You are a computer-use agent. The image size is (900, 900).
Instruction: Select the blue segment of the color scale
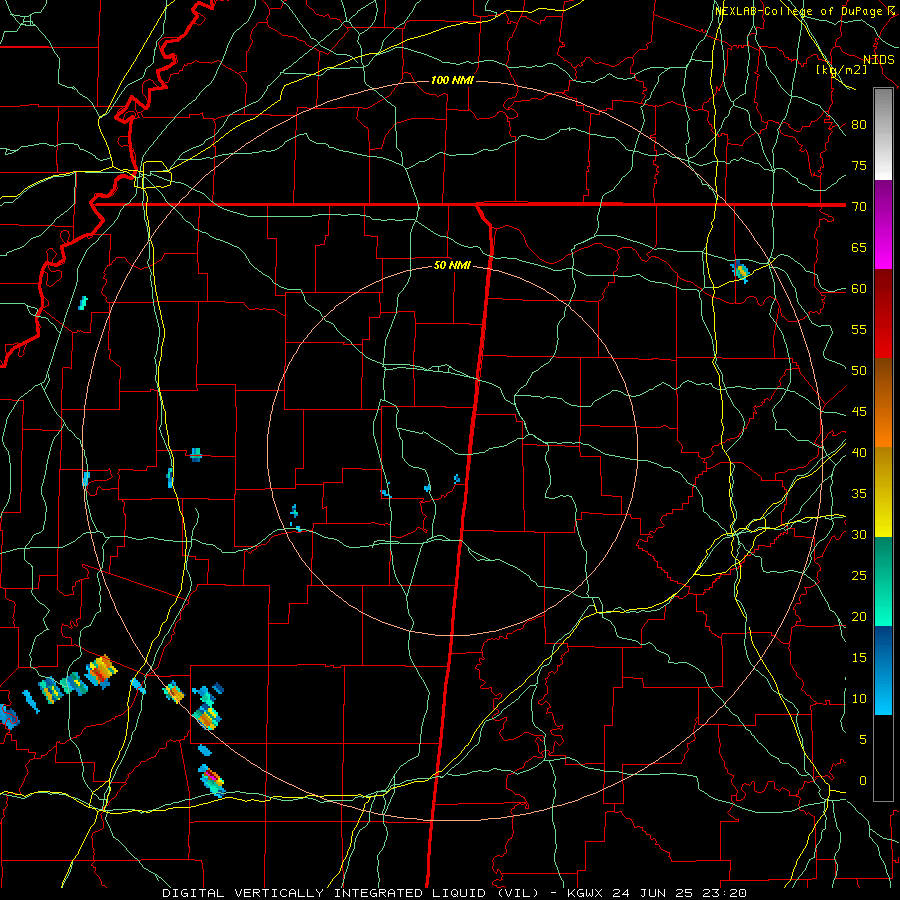(x=883, y=670)
